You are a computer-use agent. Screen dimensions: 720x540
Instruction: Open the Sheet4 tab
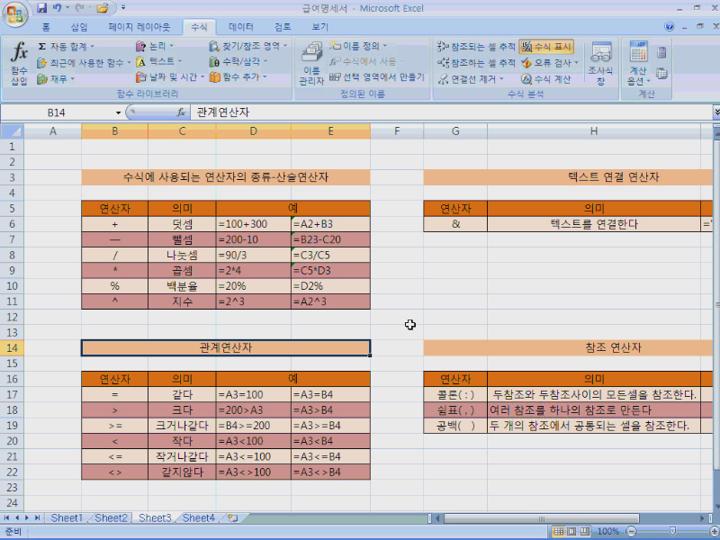click(198, 518)
